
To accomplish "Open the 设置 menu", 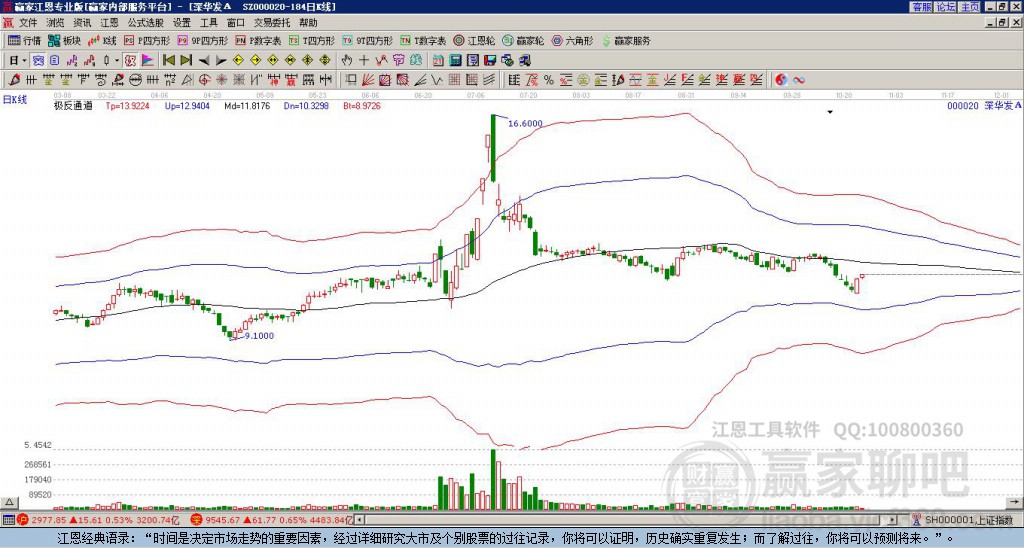I will [182, 23].
